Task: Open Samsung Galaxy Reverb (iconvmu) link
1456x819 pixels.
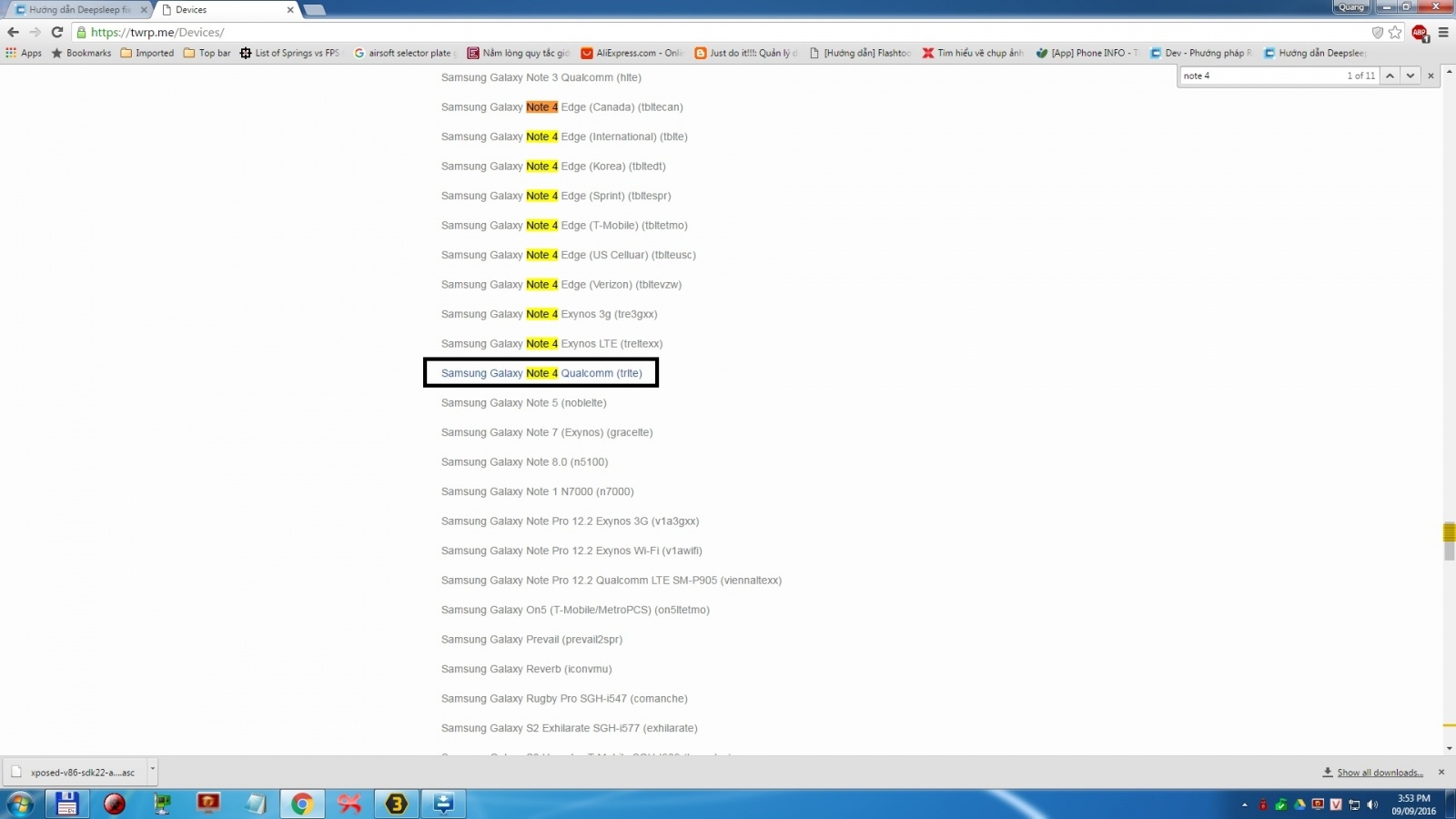Action: pos(526,669)
